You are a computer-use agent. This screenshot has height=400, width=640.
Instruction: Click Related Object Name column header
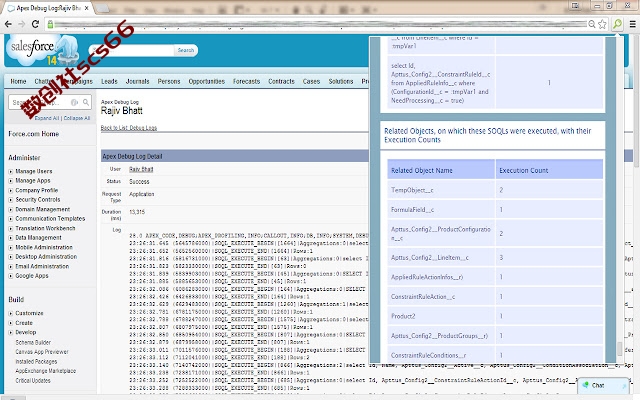tap(441, 170)
